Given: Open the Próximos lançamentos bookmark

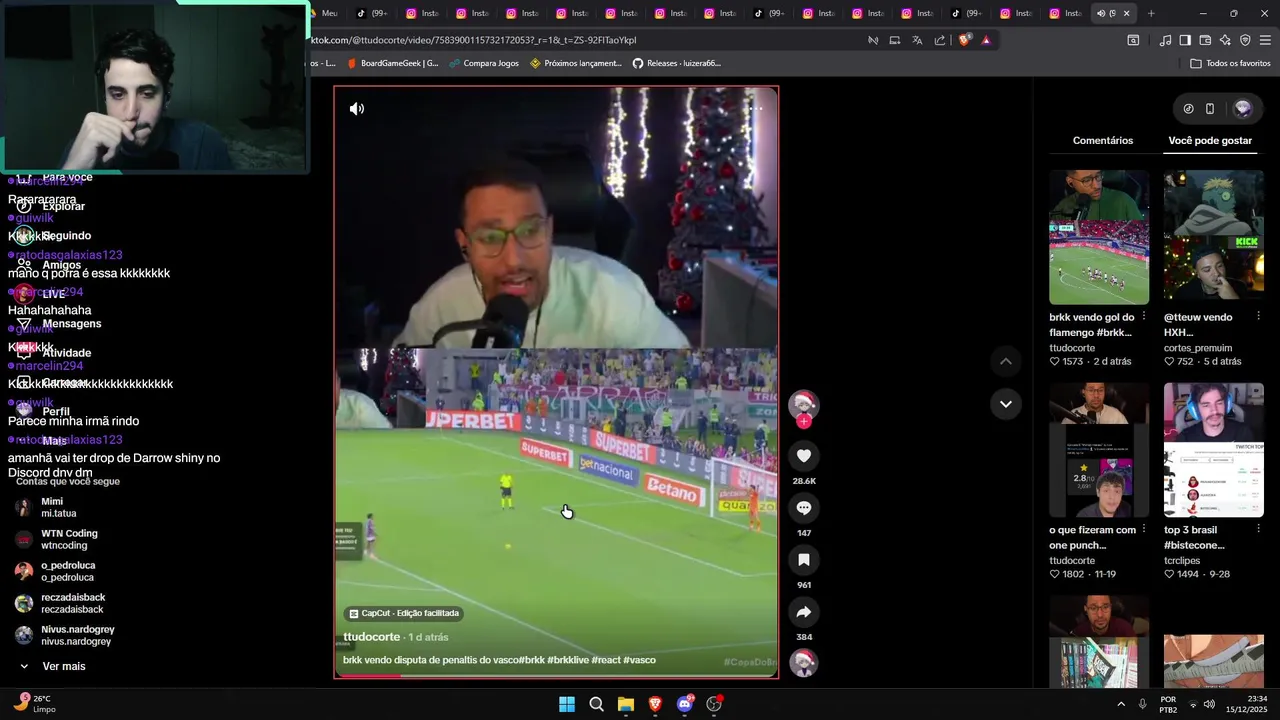Looking at the screenshot, I should tap(576, 63).
